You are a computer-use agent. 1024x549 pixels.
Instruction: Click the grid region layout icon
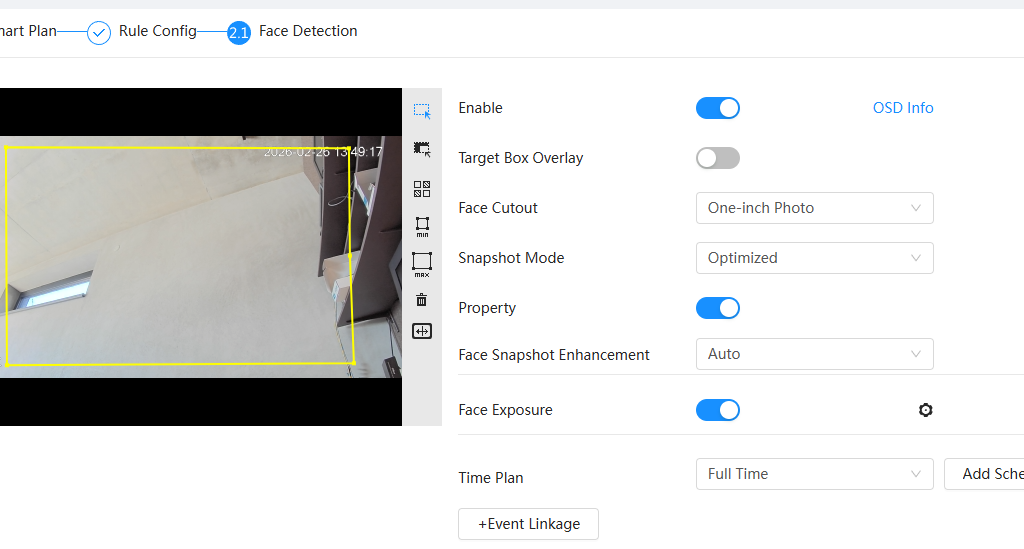422,189
